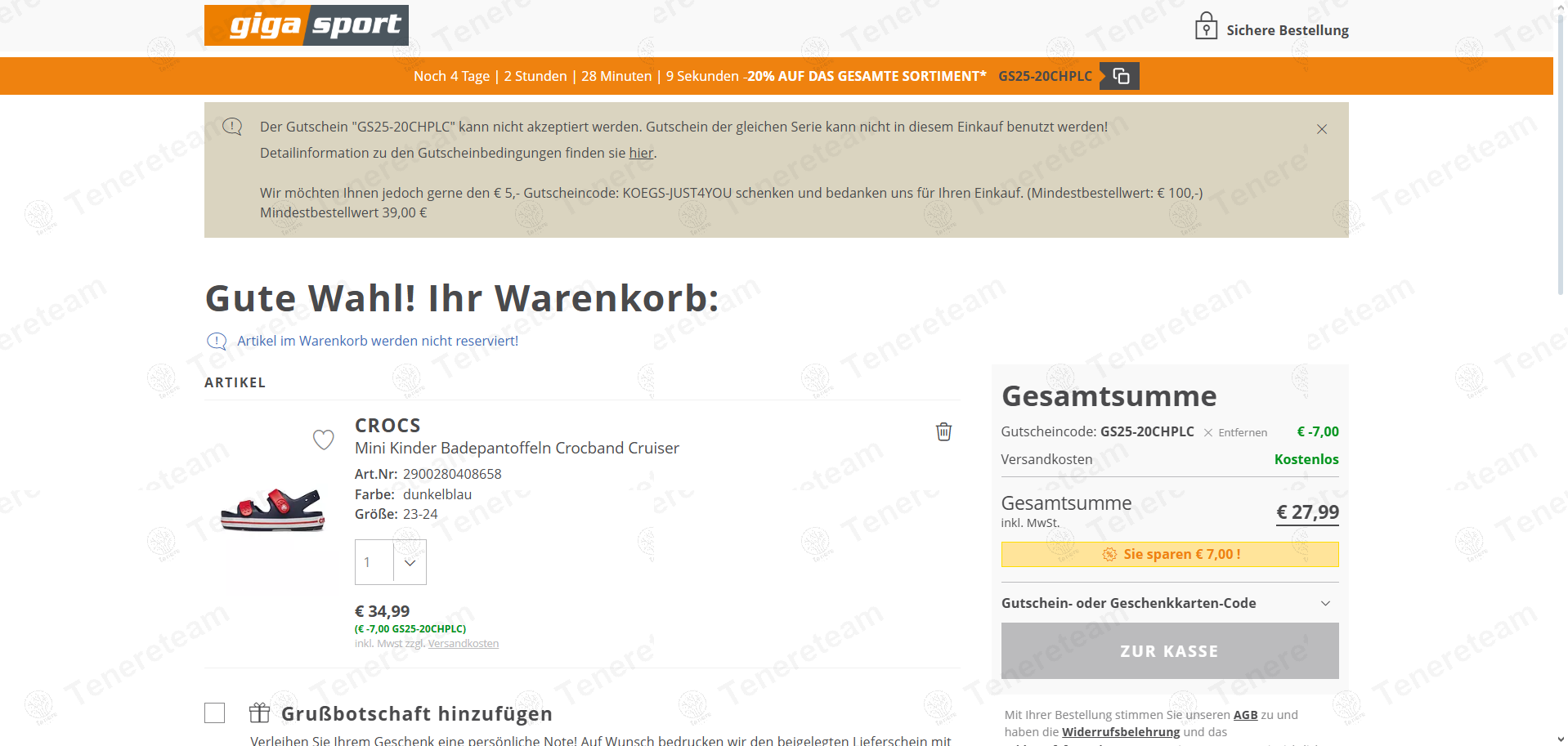1568x746 pixels.
Task: Click the savings percent badge icon
Action: 1109,554
